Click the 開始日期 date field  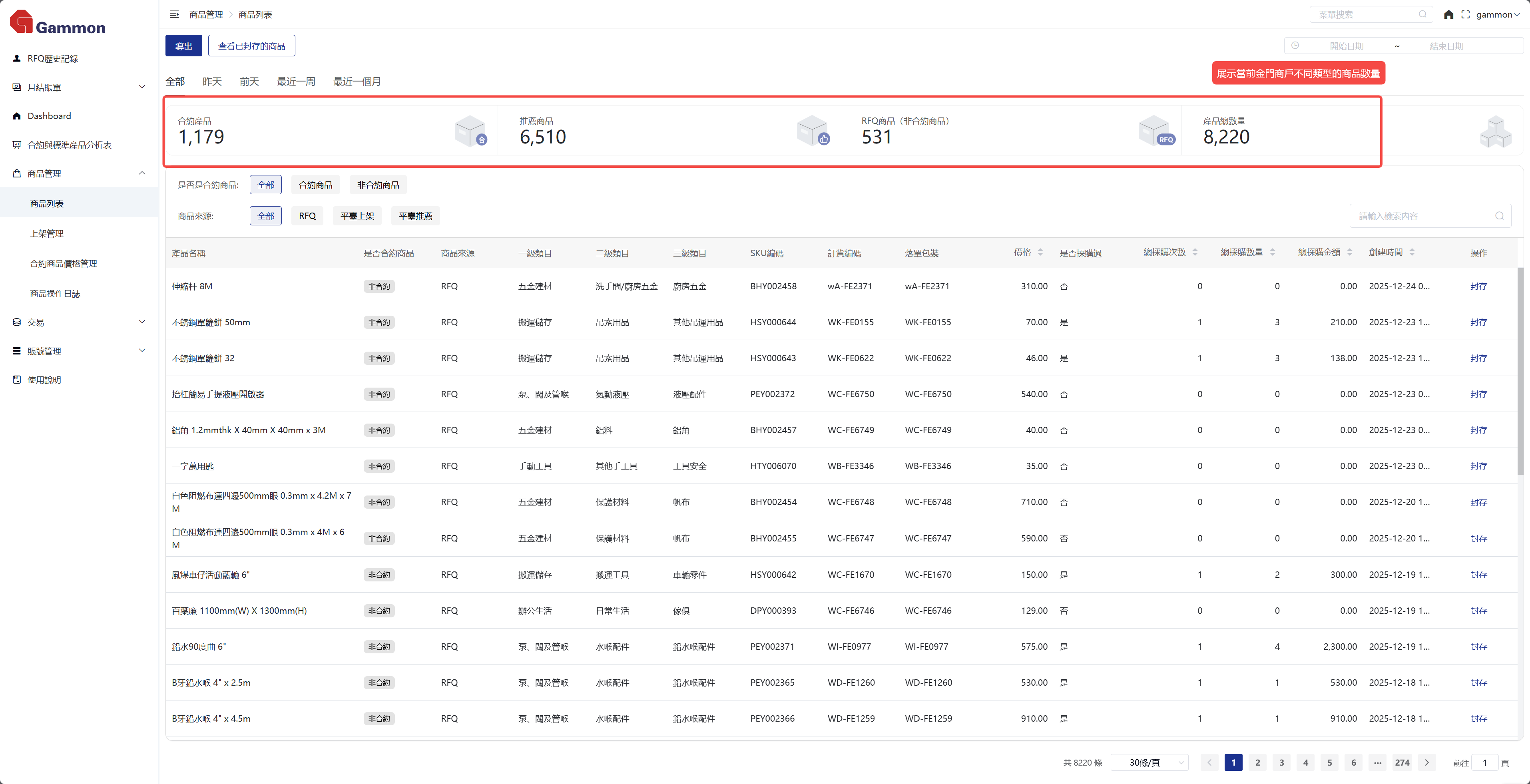1346,46
